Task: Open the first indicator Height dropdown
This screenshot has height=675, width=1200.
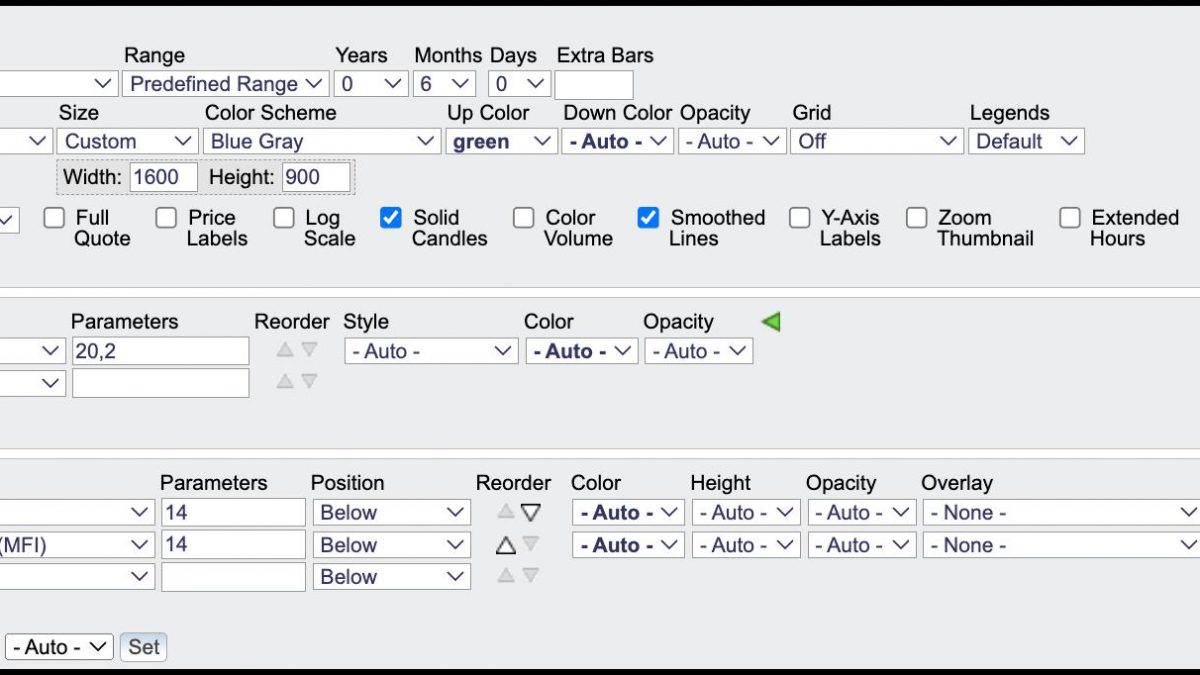Action: click(746, 513)
